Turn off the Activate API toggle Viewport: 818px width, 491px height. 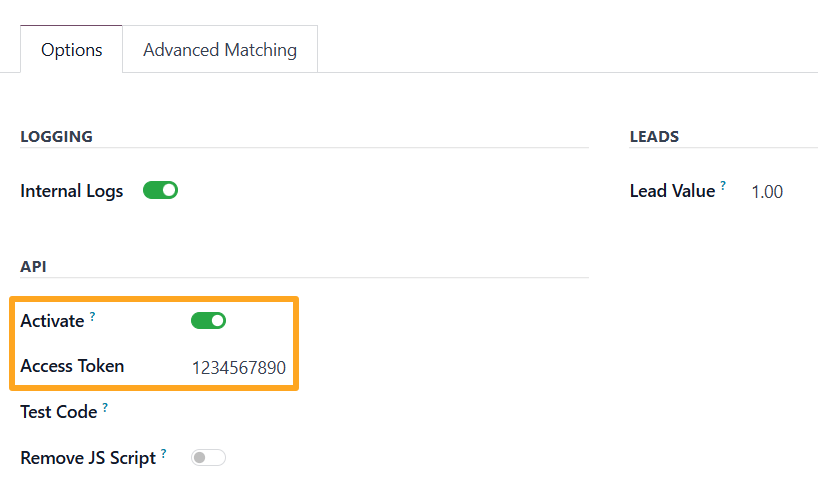pyautogui.click(x=208, y=321)
